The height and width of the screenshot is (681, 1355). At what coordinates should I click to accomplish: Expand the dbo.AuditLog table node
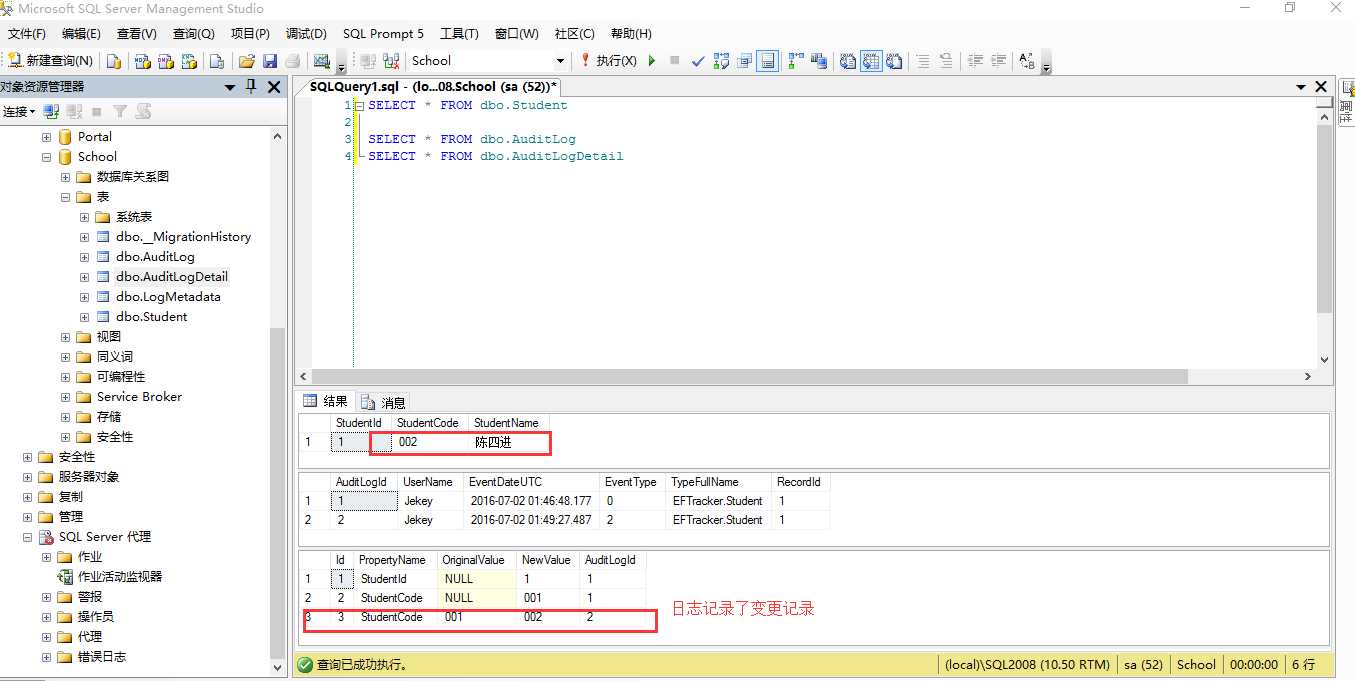[84, 257]
